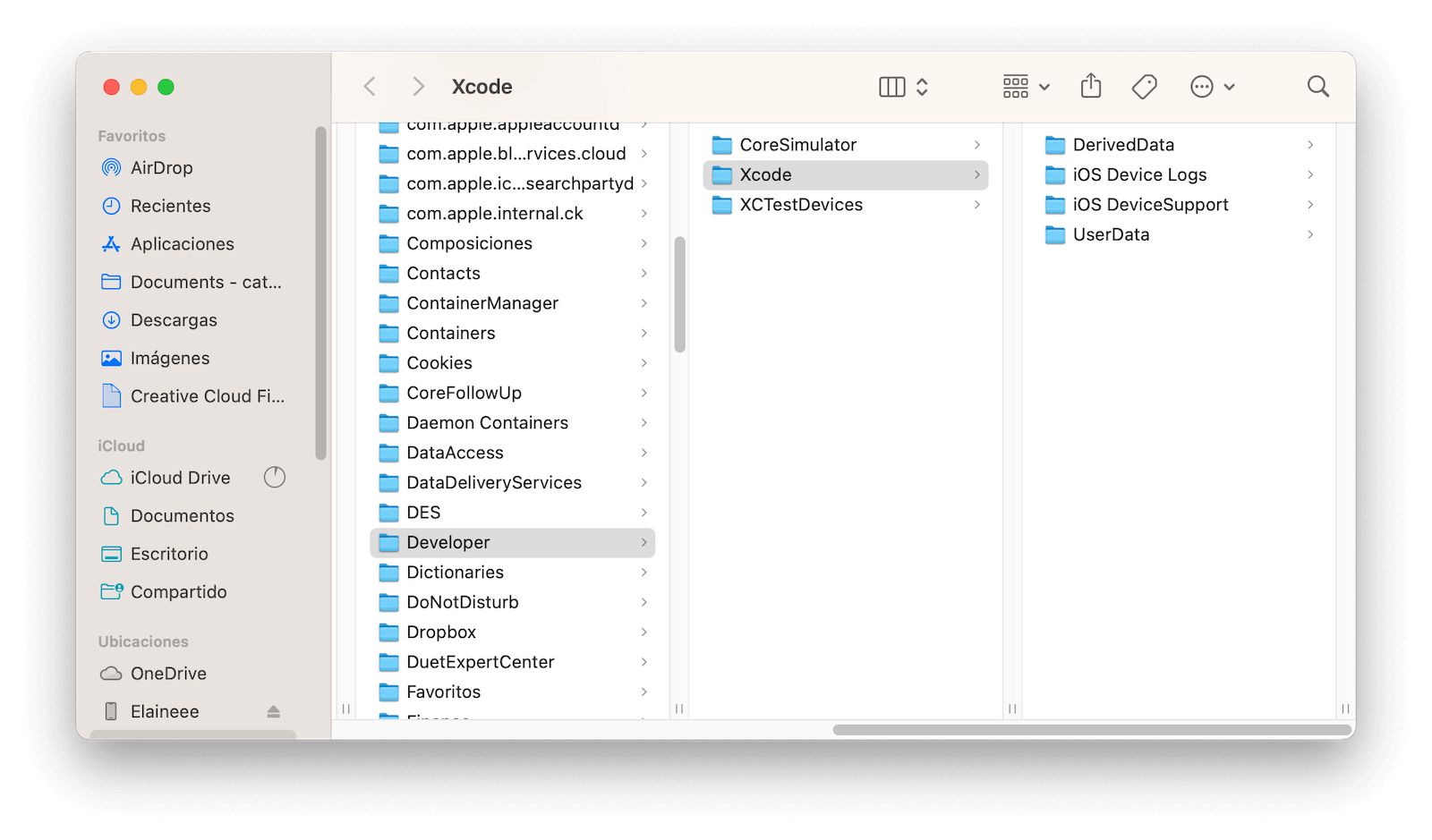The width and height of the screenshot is (1432, 840).
Task: Share the selected item
Action: (x=1091, y=86)
